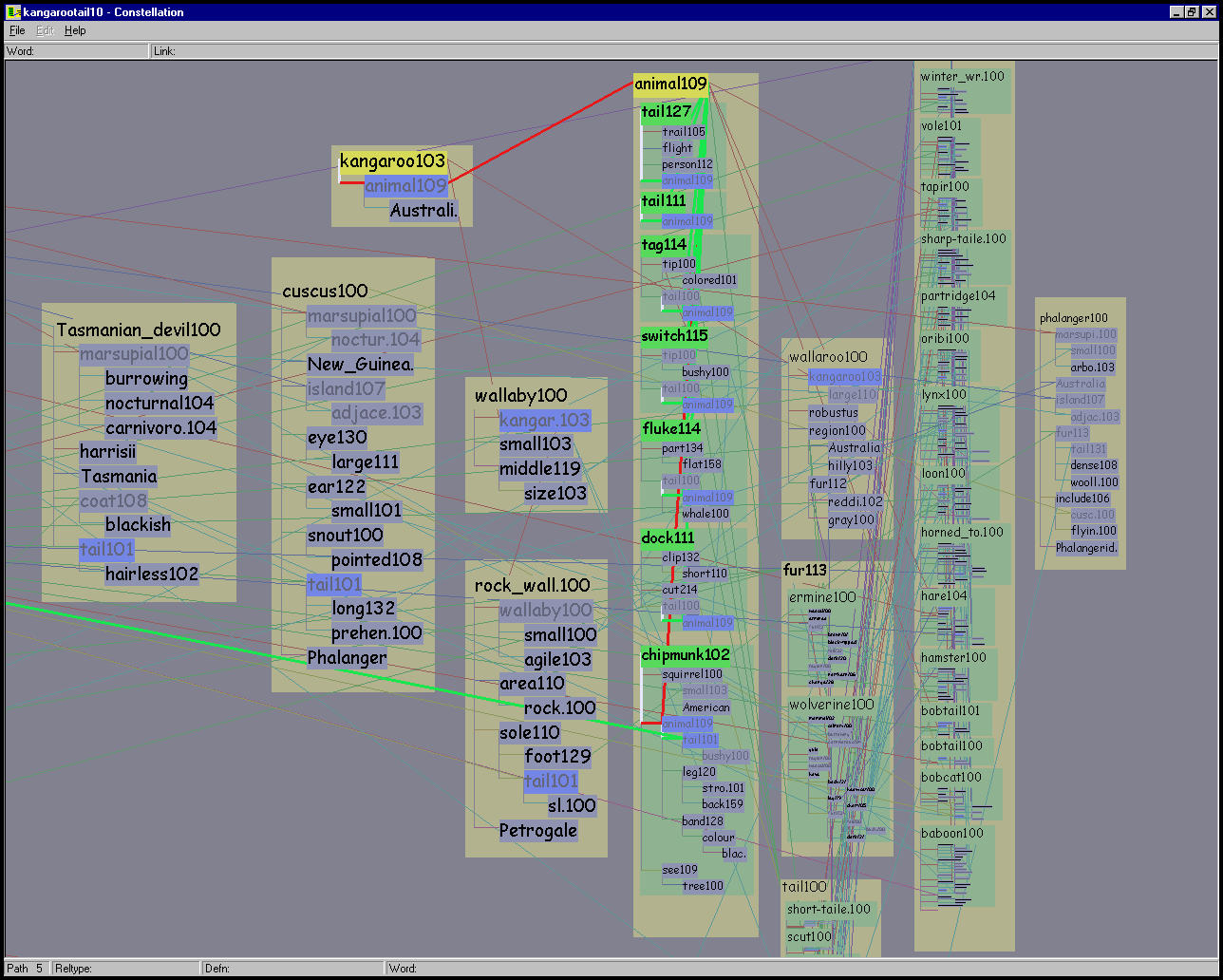Viewport: 1223px width, 980px height.
Task: Select the chipmunk102 green node
Action: (x=686, y=654)
